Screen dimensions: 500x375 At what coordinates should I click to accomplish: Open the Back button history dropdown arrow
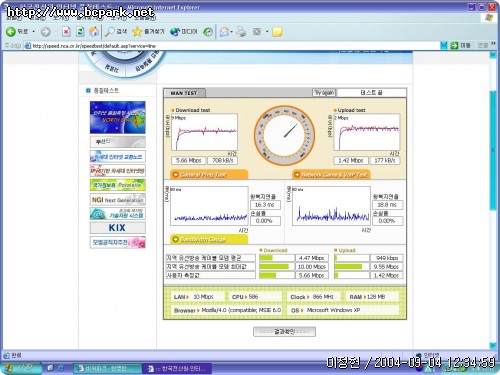coord(34,32)
